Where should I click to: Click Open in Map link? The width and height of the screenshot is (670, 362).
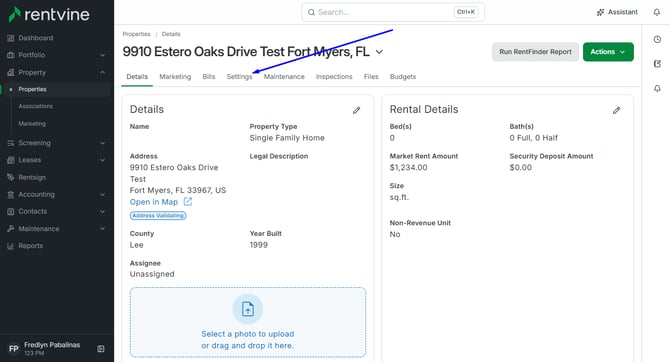coord(154,202)
